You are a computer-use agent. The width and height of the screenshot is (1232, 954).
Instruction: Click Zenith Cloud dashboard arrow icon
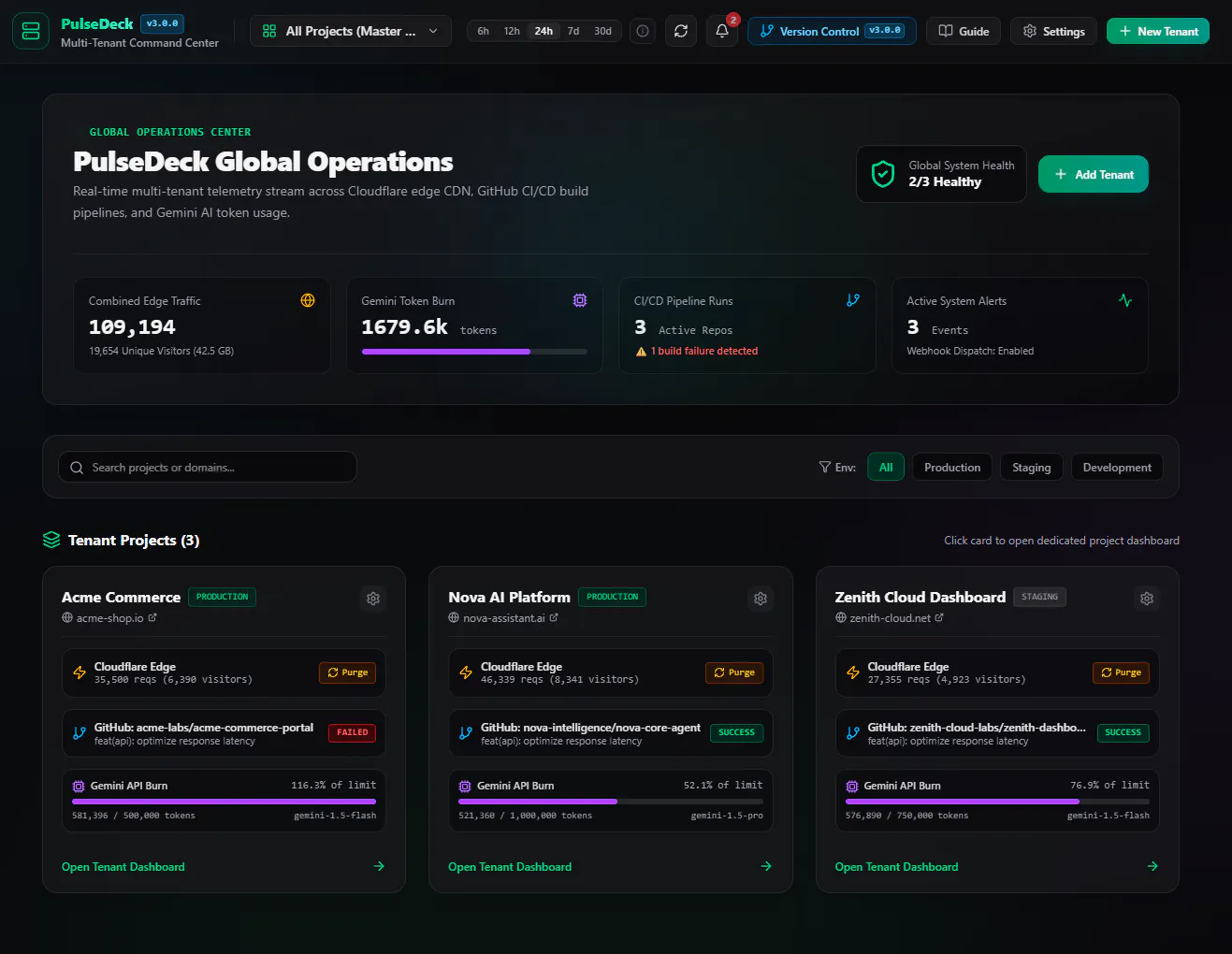1152,866
